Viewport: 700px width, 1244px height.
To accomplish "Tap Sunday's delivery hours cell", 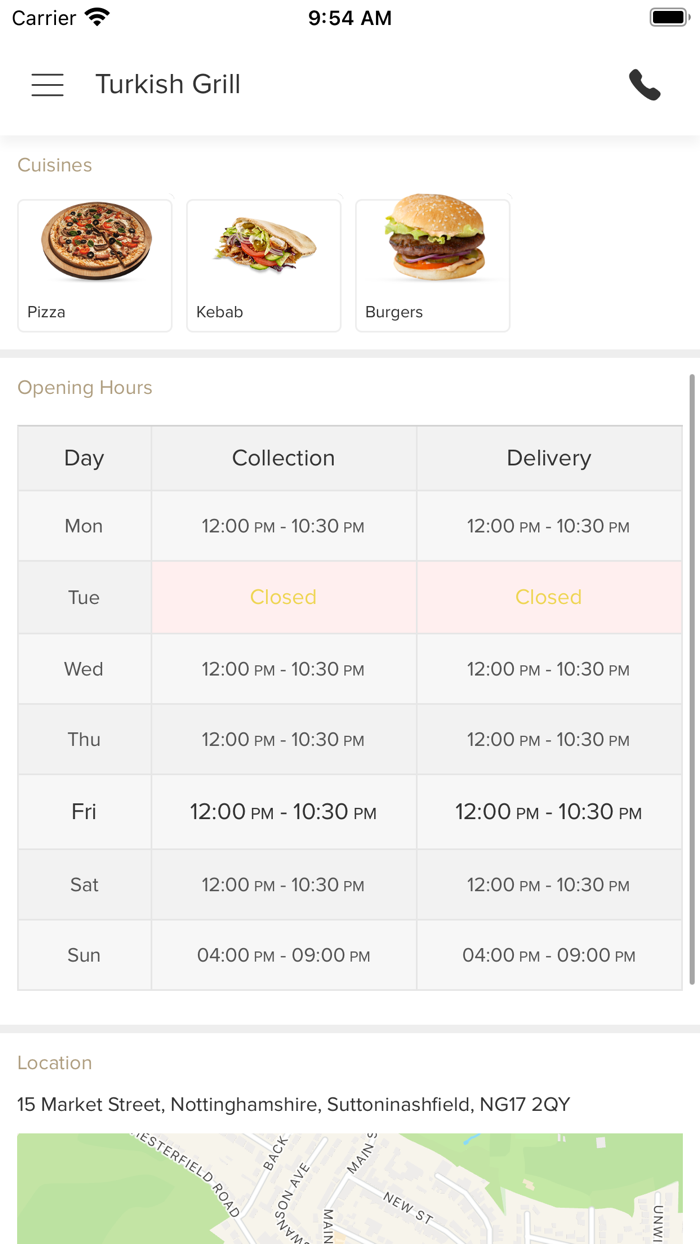I will point(549,955).
